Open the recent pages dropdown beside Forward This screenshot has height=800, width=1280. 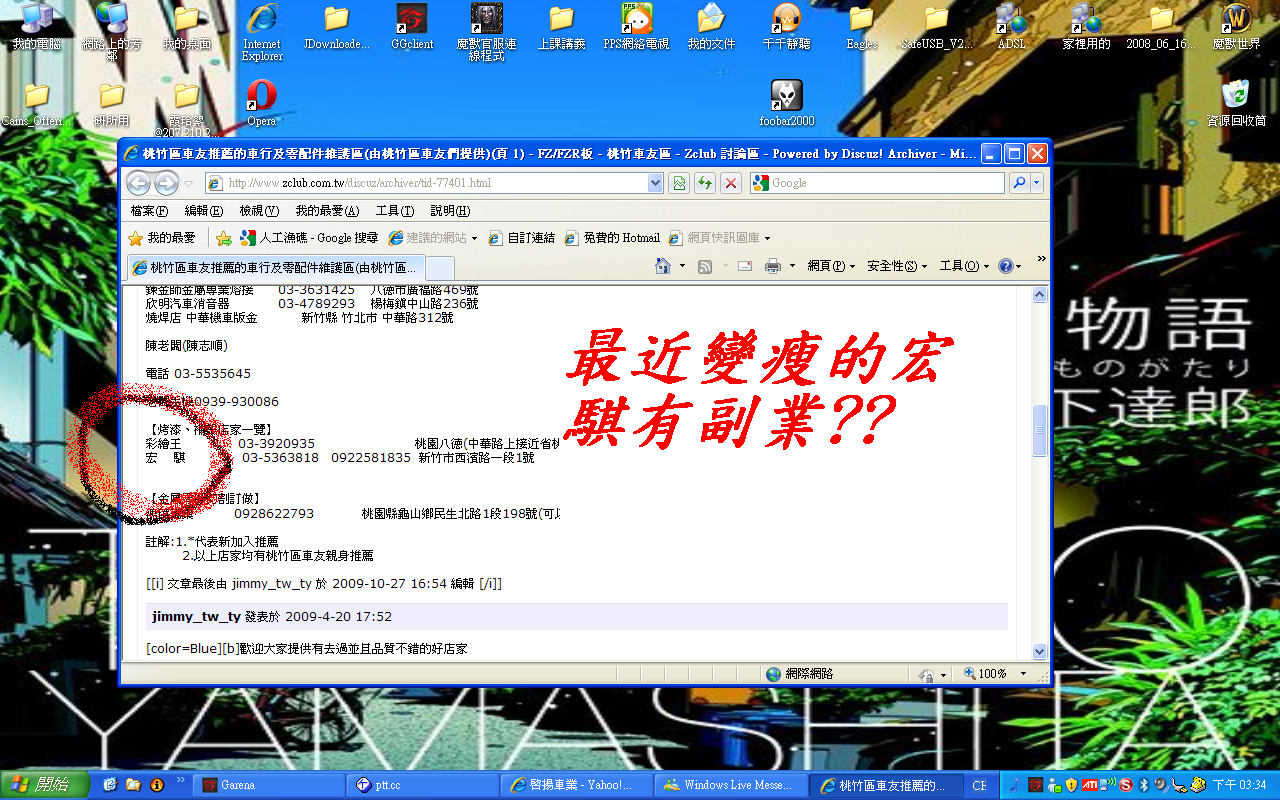point(189,184)
